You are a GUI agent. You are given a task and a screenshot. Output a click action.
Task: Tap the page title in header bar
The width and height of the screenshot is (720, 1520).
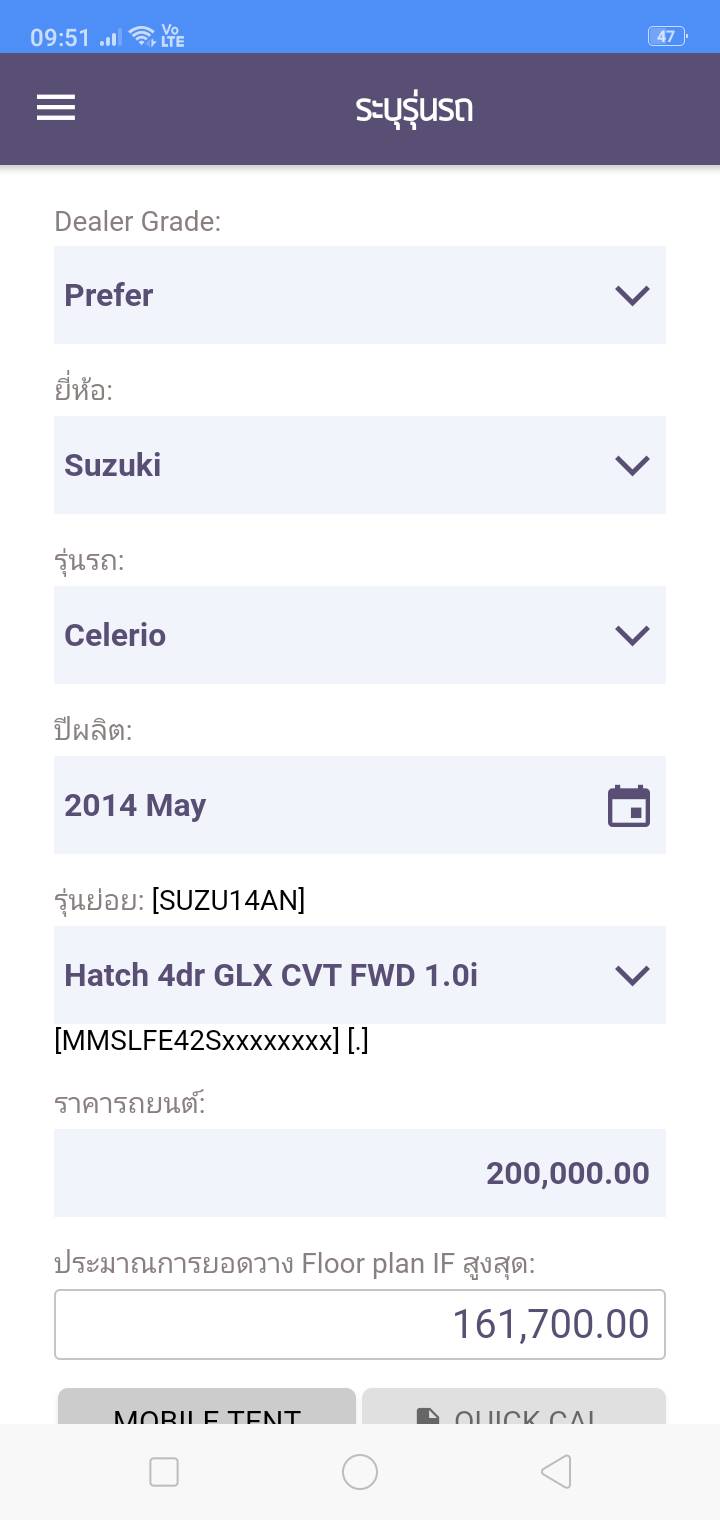414,109
